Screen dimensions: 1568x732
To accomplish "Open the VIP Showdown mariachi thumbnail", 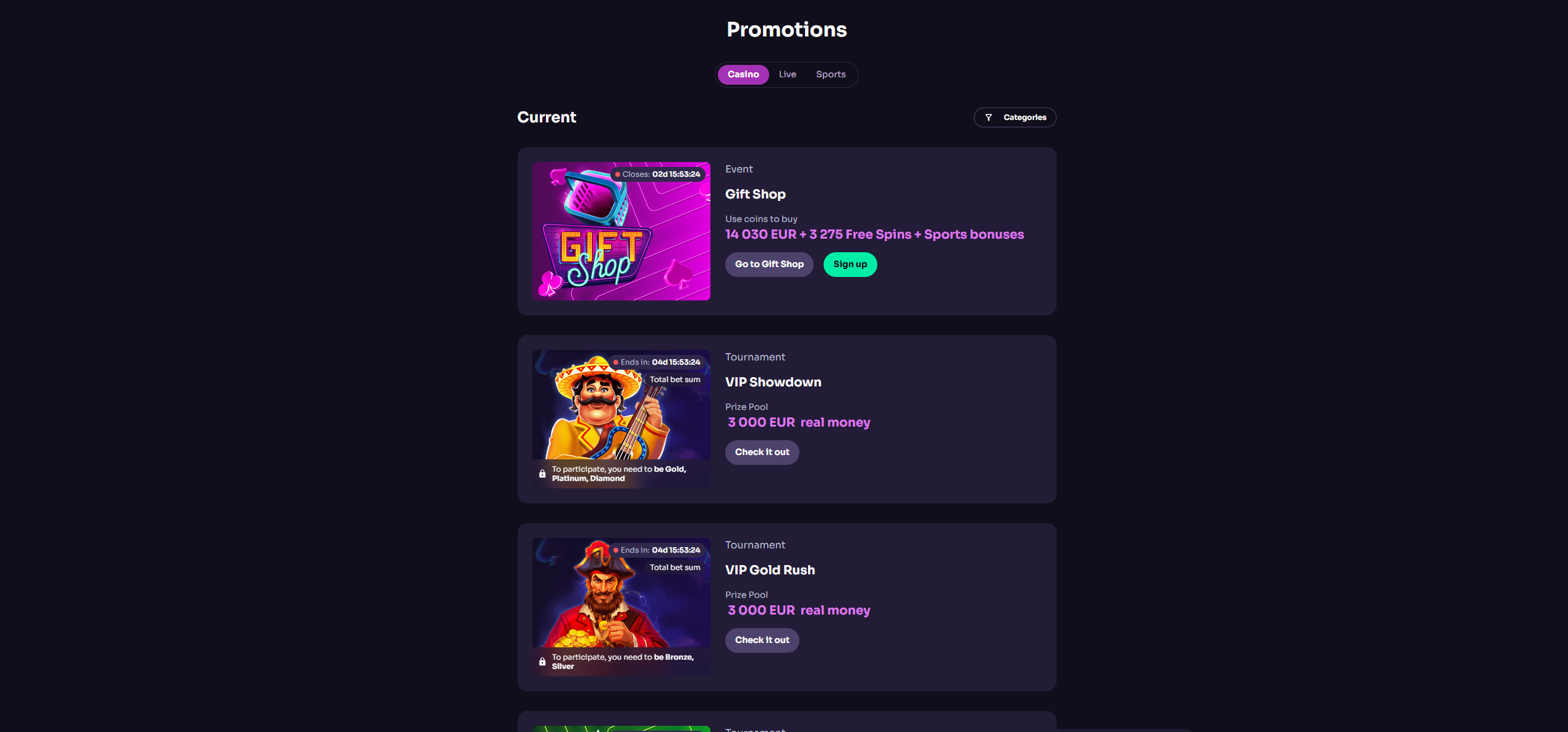I will tap(621, 419).
